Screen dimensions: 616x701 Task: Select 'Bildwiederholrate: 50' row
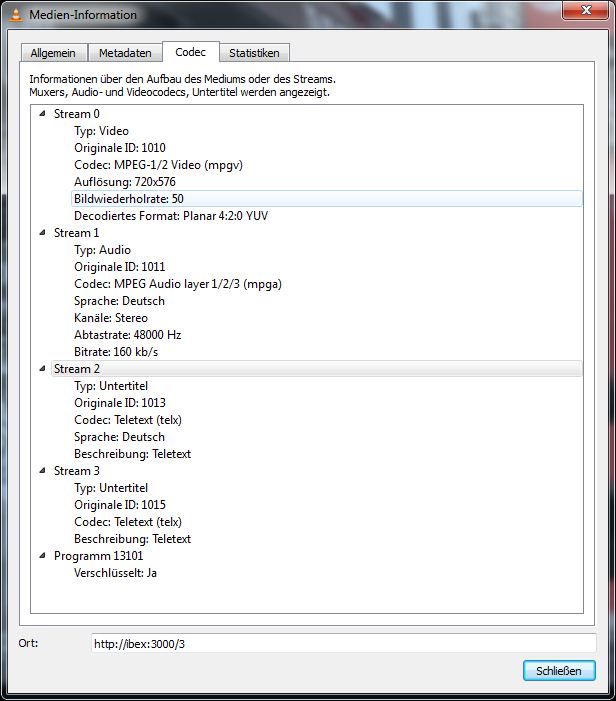[327, 198]
